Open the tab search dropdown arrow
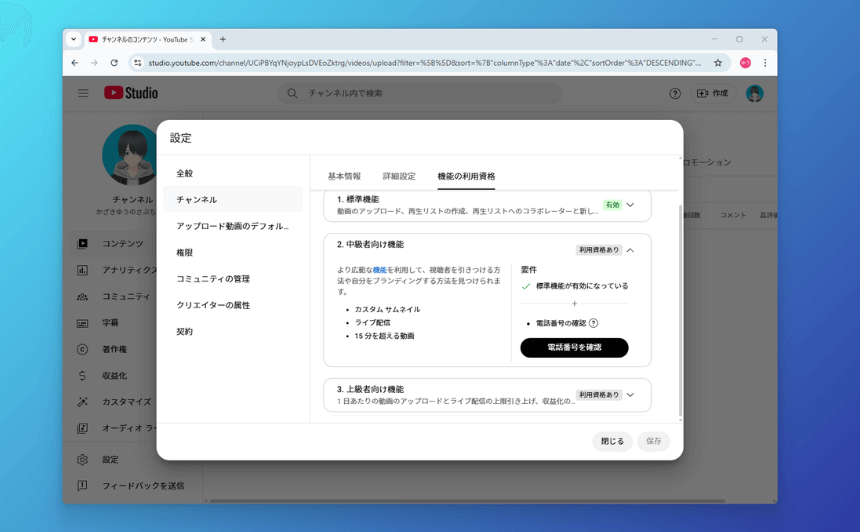Screen dimensions: 860x532 click(x=73, y=39)
